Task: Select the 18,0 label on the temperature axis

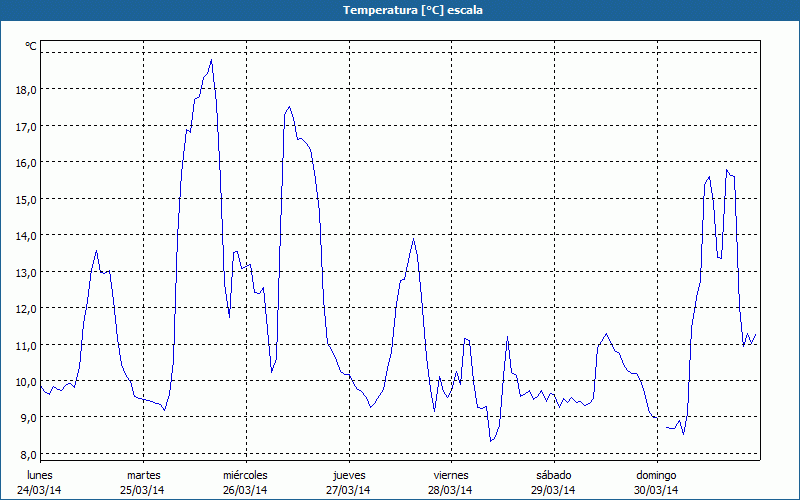Action: coord(26,89)
